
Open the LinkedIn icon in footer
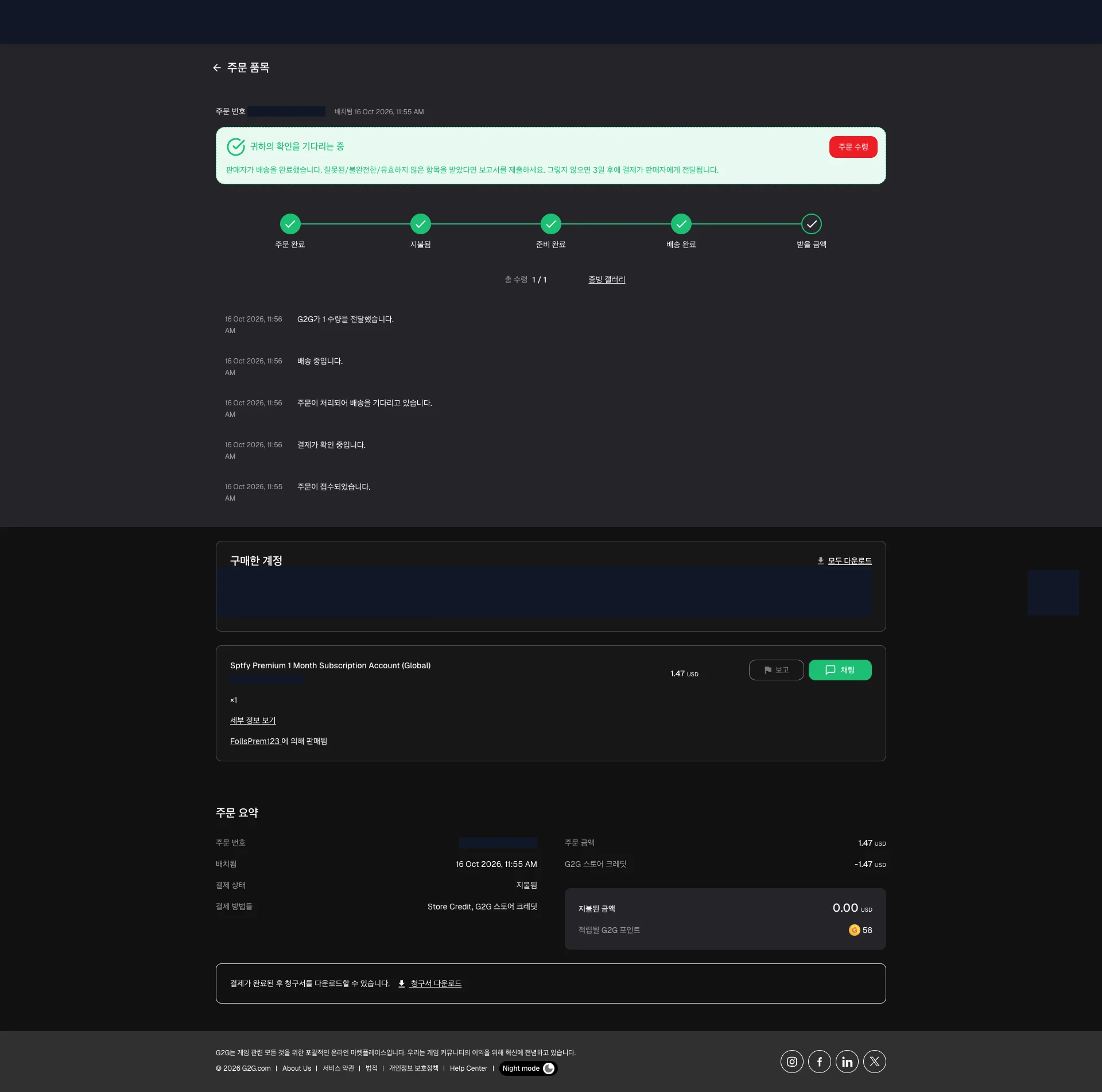pos(847,1062)
